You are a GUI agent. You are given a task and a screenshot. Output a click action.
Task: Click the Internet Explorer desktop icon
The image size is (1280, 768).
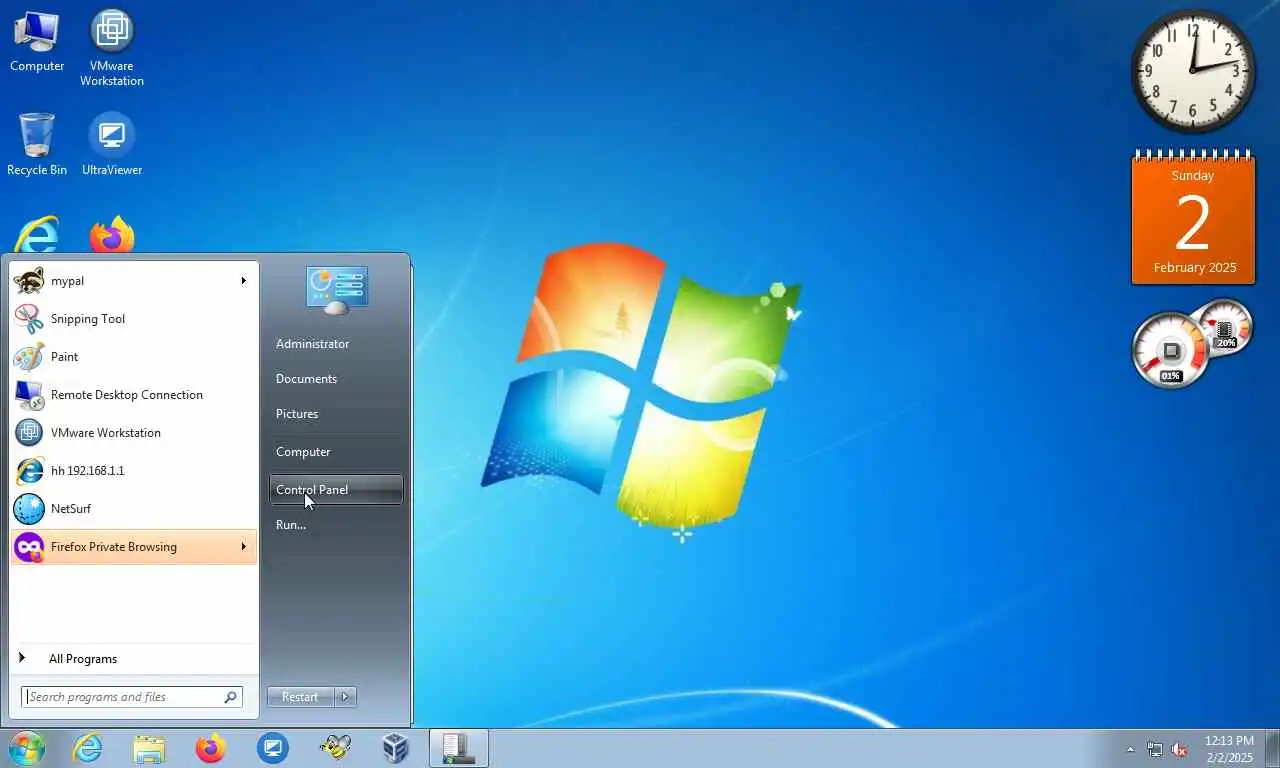37,235
